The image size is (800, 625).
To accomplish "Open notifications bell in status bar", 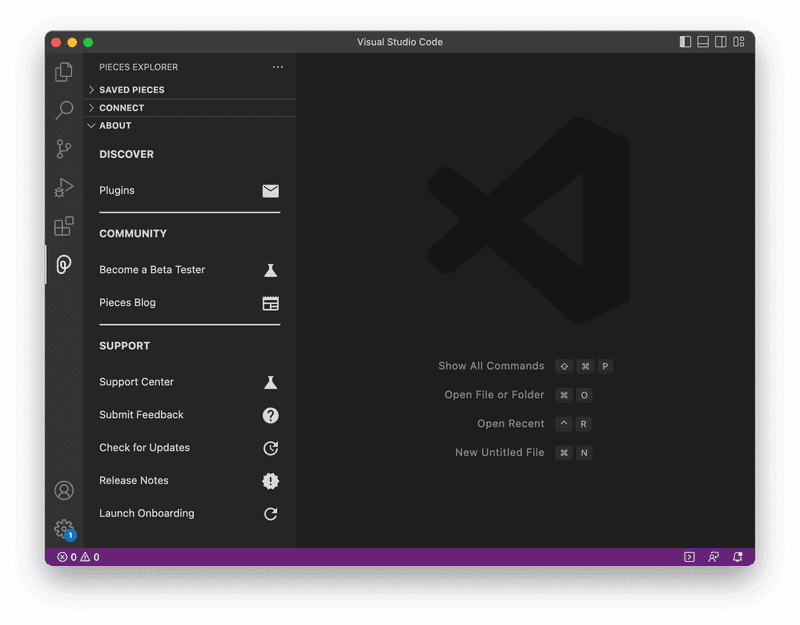I will (x=737, y=557).
